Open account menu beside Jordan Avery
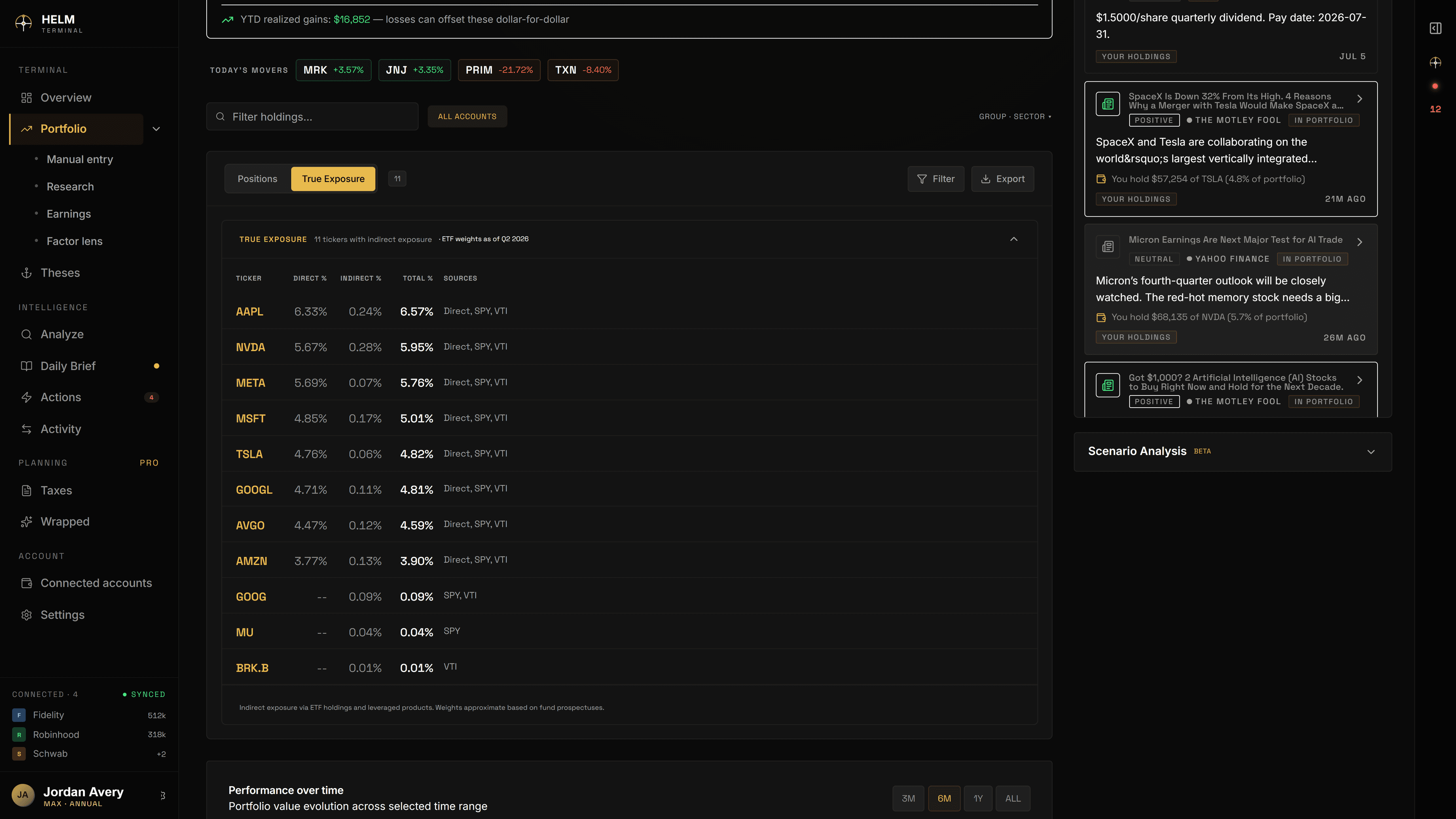This screenshot has width=1456, height=819. 163,796
